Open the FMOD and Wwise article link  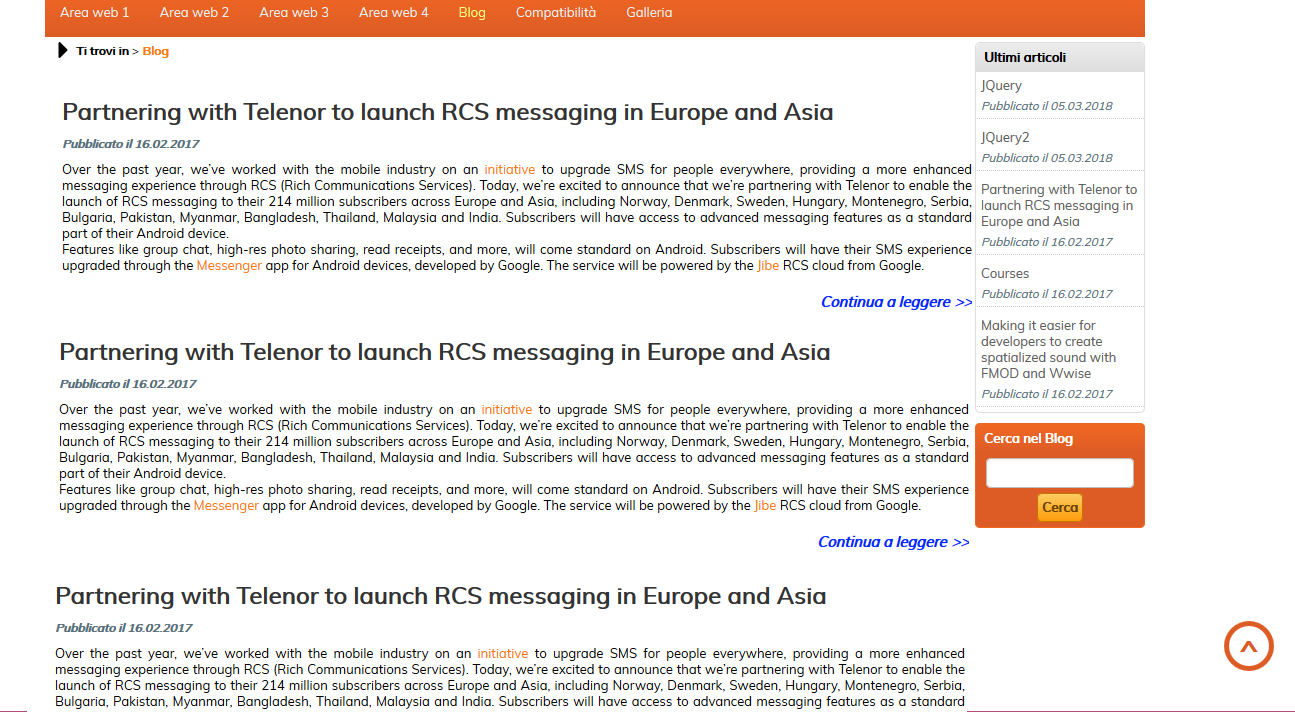[1049, 349]
